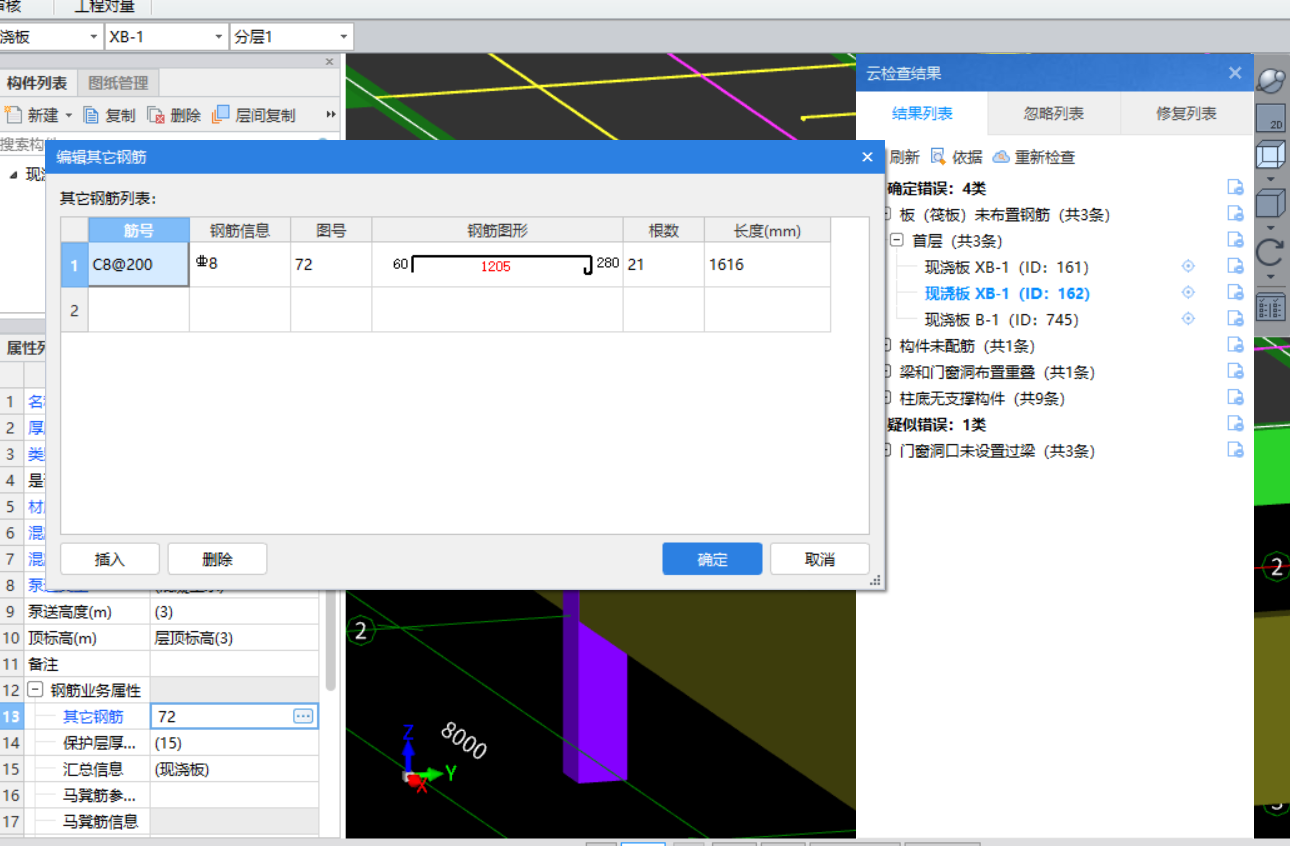Open the 浇板 component type dropdown
1290x846 pixels.
tap(94, 37)
